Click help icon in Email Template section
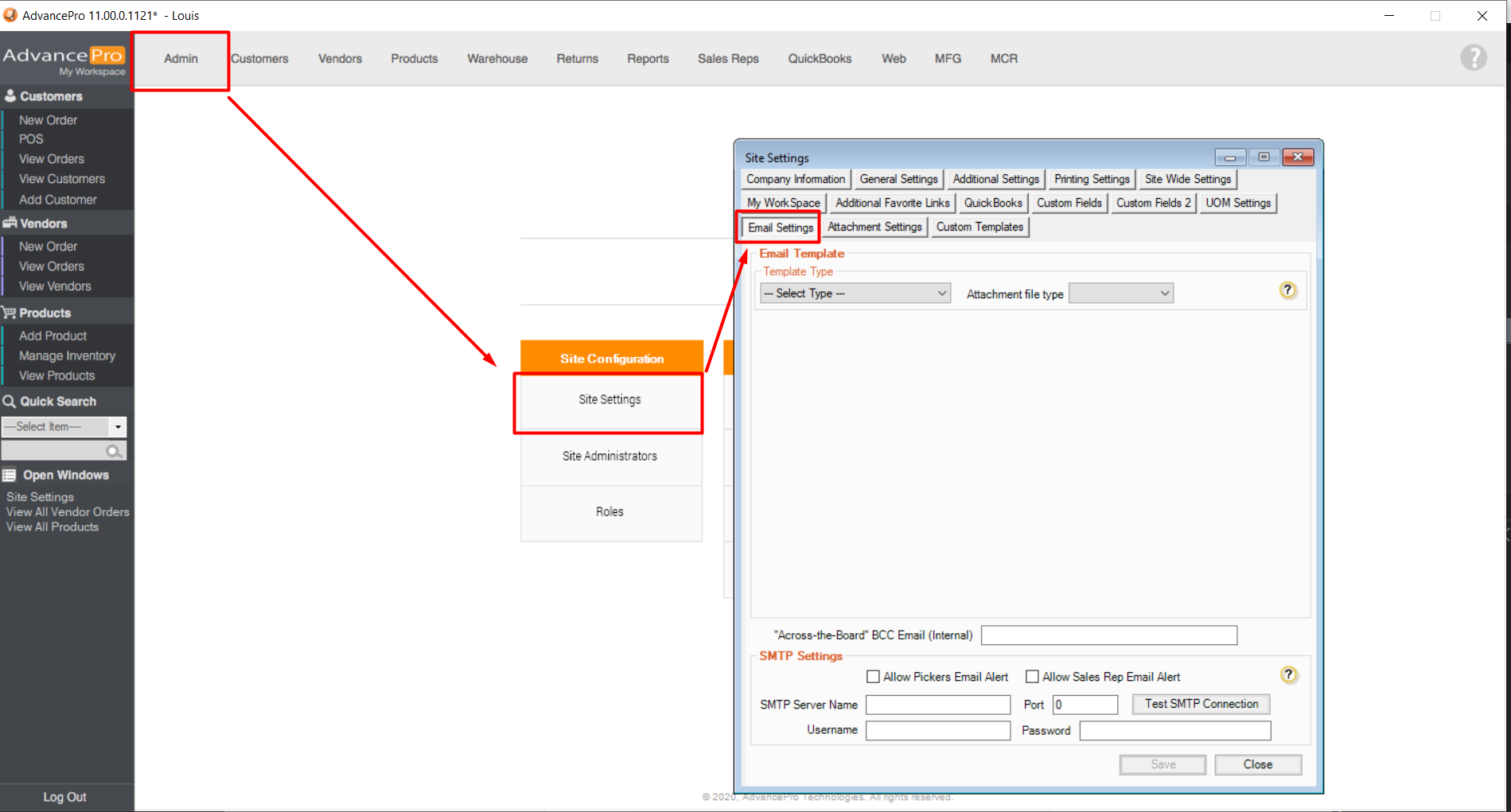1511x812 pixels. [x=1287, y=290]
